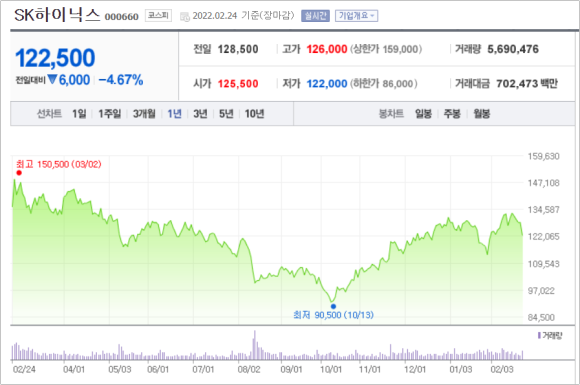This screenshot has width=580, height=385.
Task: Click the 시가 value 125,500
Action: pos(238,84)
